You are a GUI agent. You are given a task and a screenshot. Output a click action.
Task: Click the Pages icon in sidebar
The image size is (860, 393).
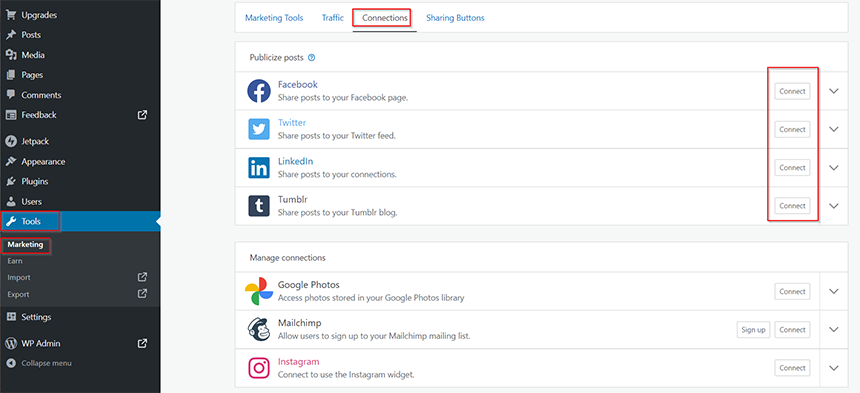(10, 75)
